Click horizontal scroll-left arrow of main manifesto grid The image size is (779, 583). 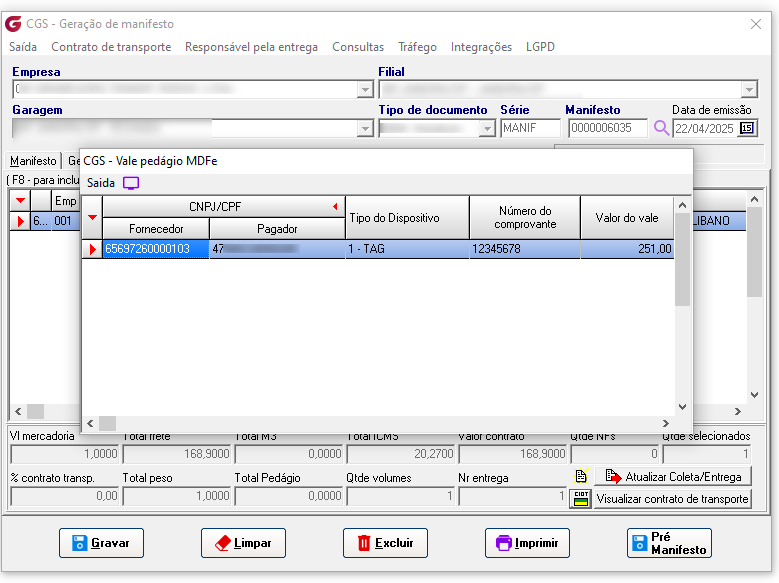coord(18,412)
